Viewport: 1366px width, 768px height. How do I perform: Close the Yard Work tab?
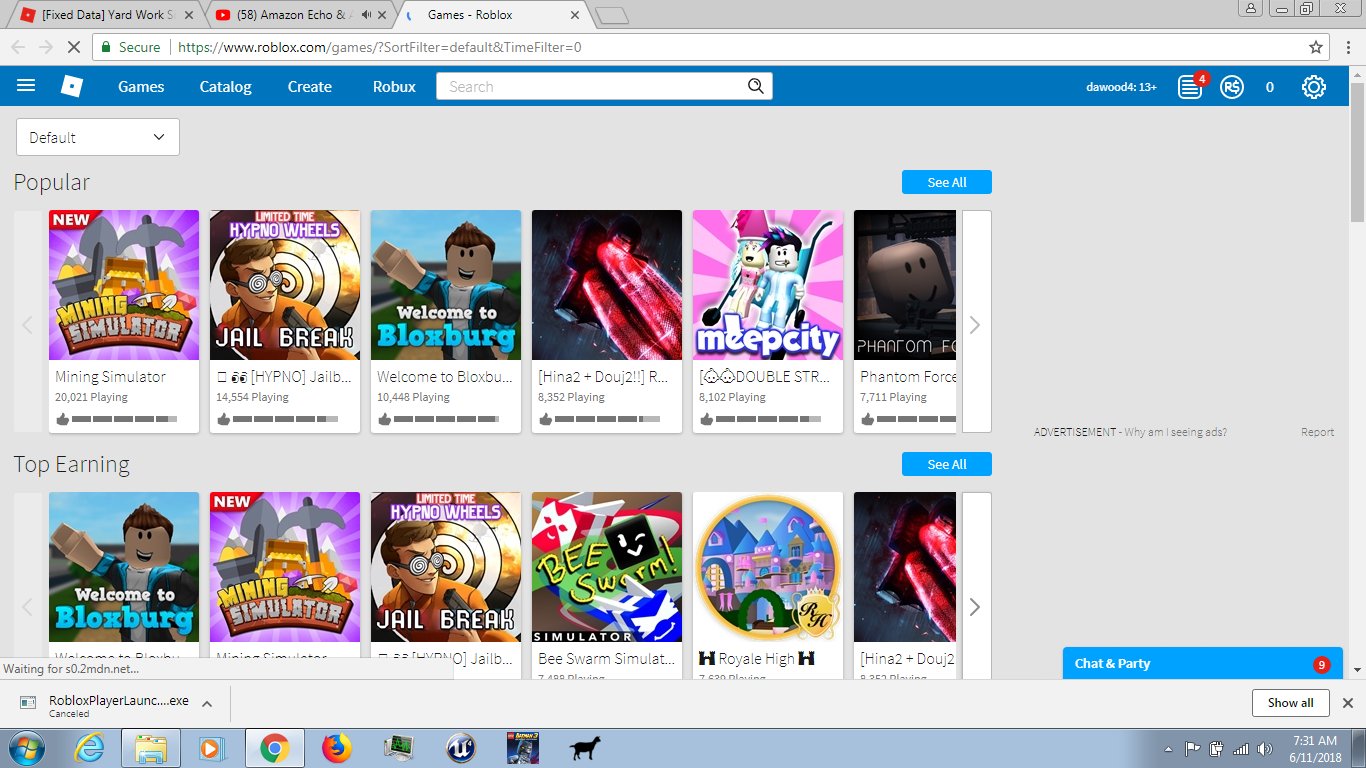189,15
